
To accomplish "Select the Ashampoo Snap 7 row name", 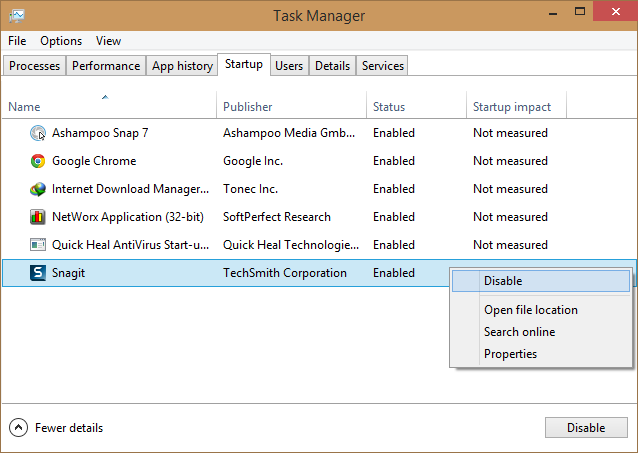I will pos(100,133).
